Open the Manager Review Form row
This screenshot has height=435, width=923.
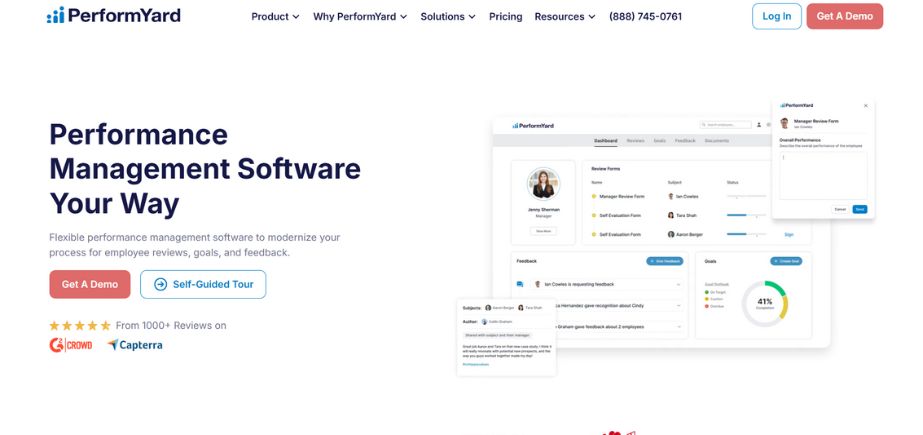pyautogui.click(x=622, y=197)
